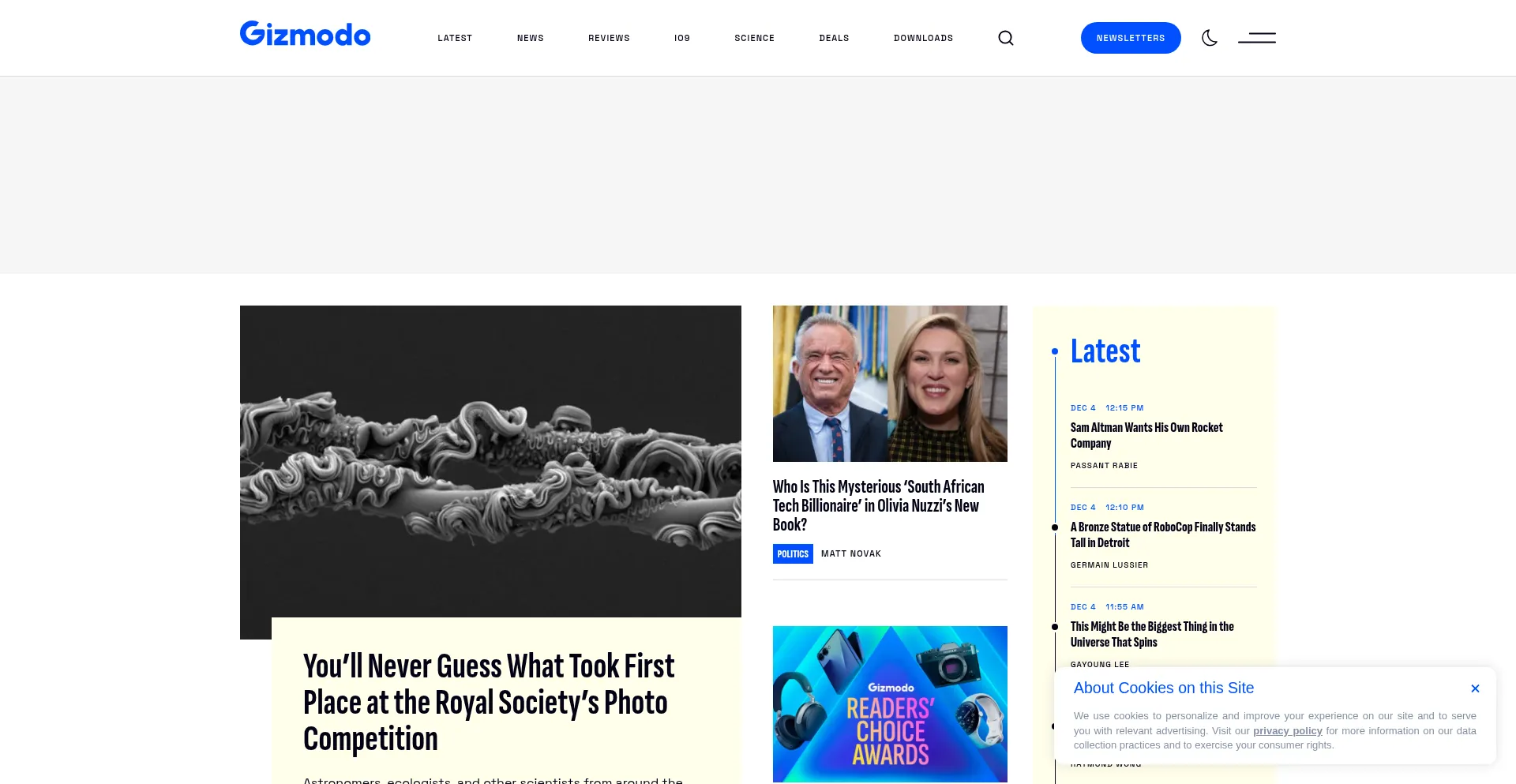Click the Politics category tag
This screenshot has width=1516, height=784.
(x=793, y=554)
